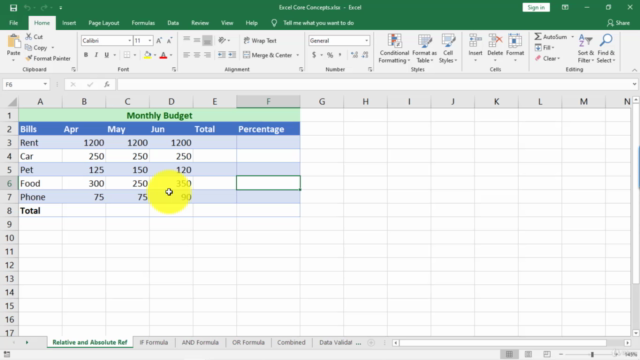Image resolution: width=640 pixels, height=360 pixels.
Task: Click Tell me what you want to do
Action: (x=318, y=23)
